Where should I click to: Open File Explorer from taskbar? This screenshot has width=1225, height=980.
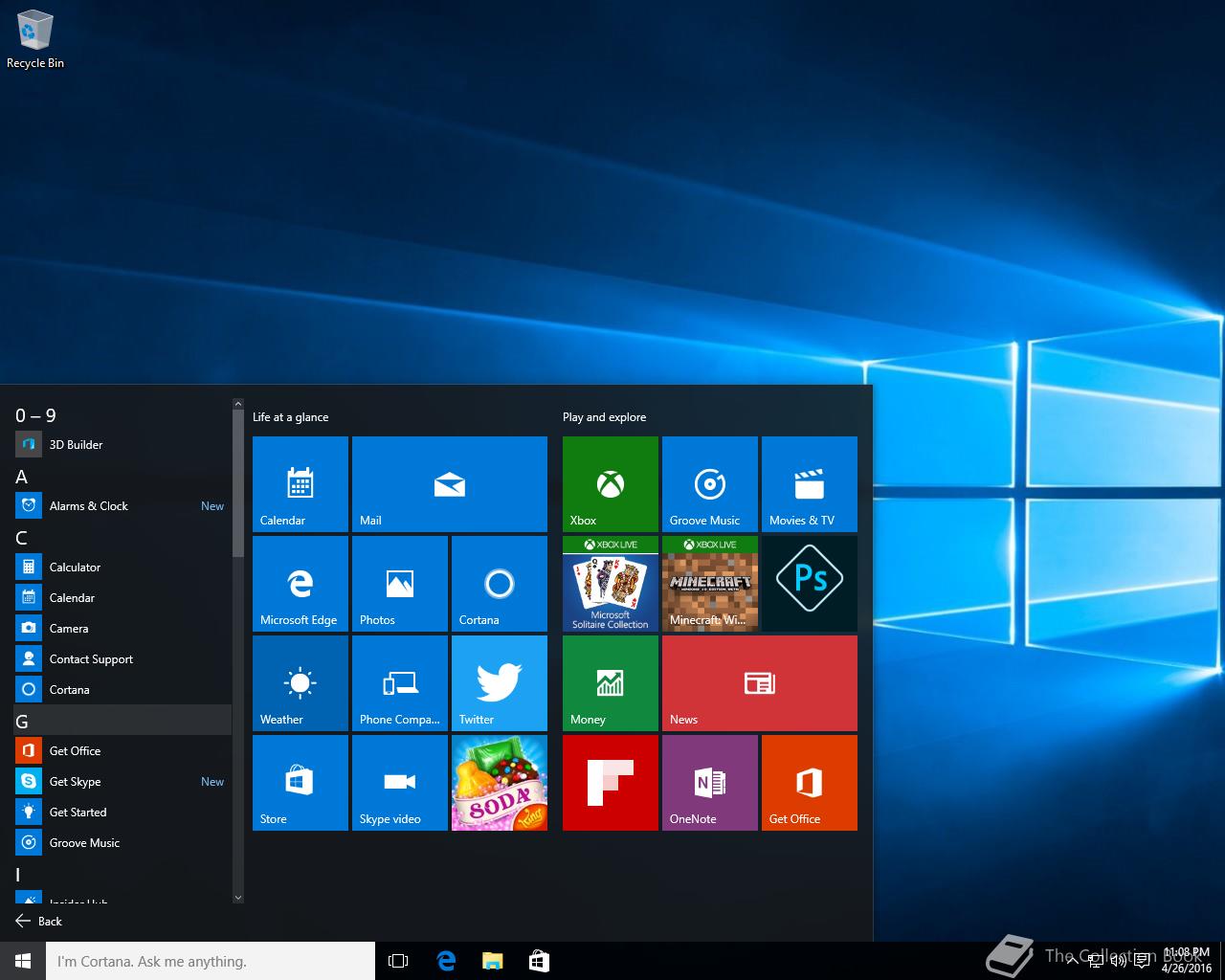[x=492, y=961]
